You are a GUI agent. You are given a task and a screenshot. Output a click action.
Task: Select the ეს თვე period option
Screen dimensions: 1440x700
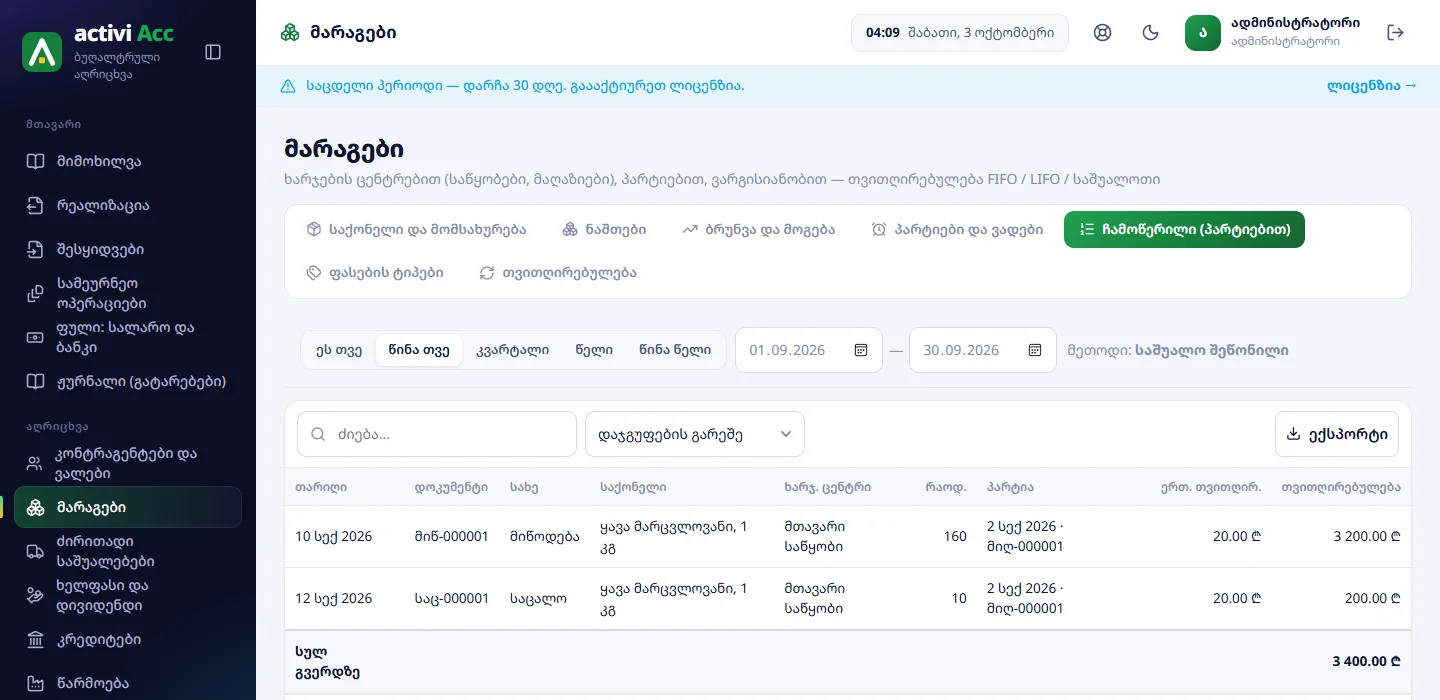[x=339, y=350]
